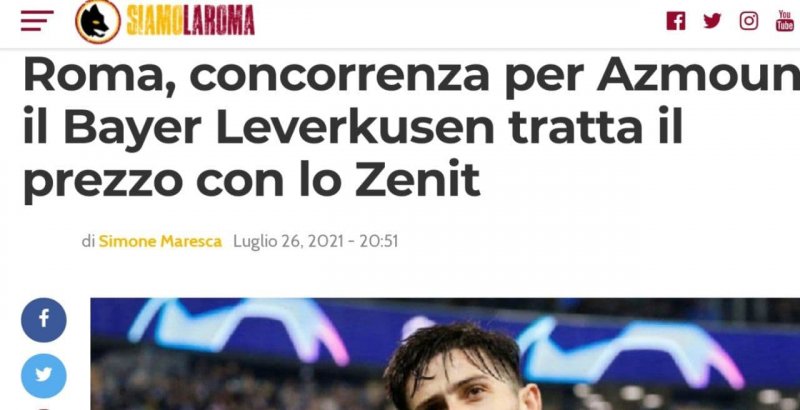Click the Luglio 26, 2021 publication date
This screenshot has width=800, height=410.
(x=289, y=241)
